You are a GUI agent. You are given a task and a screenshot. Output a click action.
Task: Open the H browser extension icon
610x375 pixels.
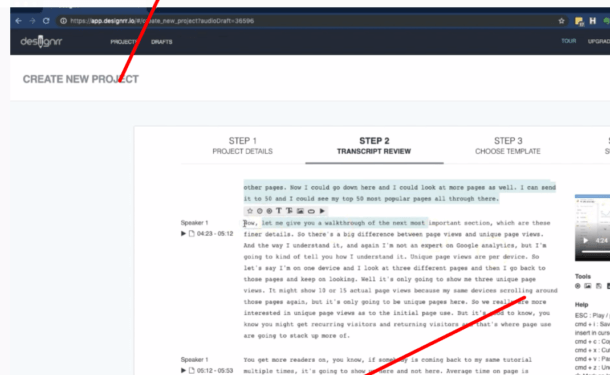click(x=592, y=21)
